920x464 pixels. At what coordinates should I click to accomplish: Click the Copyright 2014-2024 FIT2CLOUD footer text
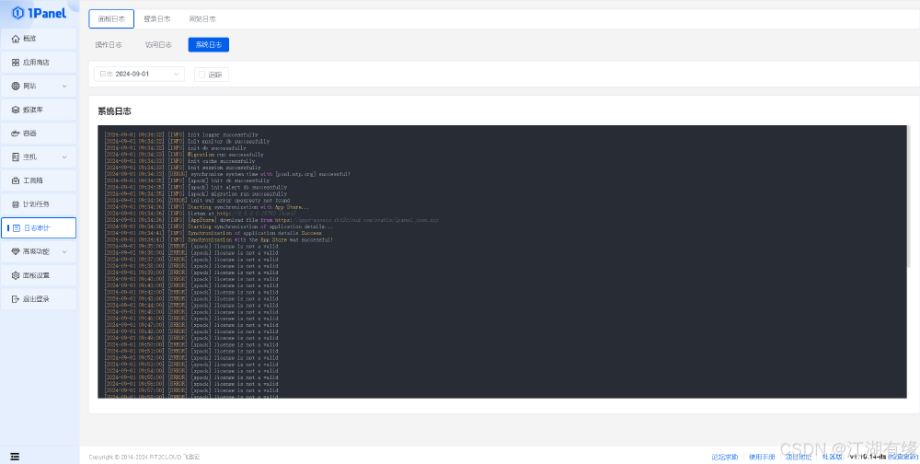point(144,457)
